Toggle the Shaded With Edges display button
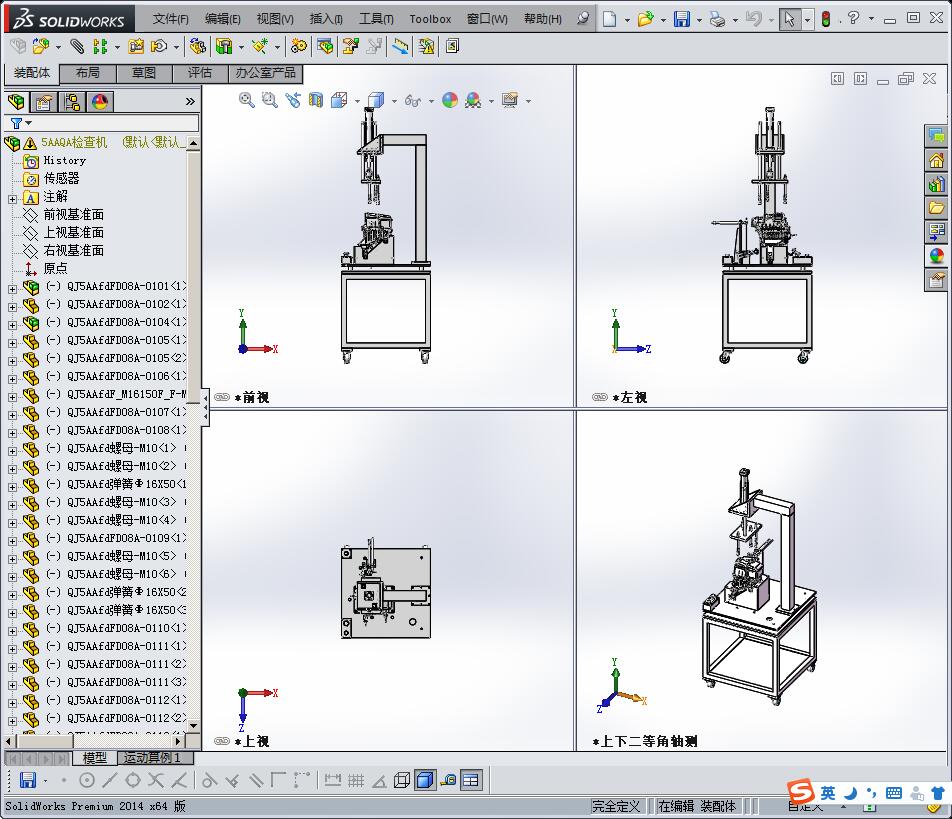This screenshot has height=819, width=952. click(x=425, y=780)
